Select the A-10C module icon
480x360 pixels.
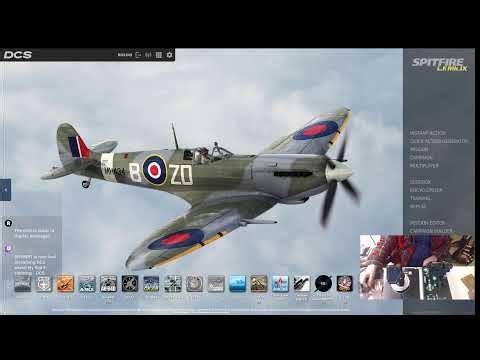[x=108, y=284]
